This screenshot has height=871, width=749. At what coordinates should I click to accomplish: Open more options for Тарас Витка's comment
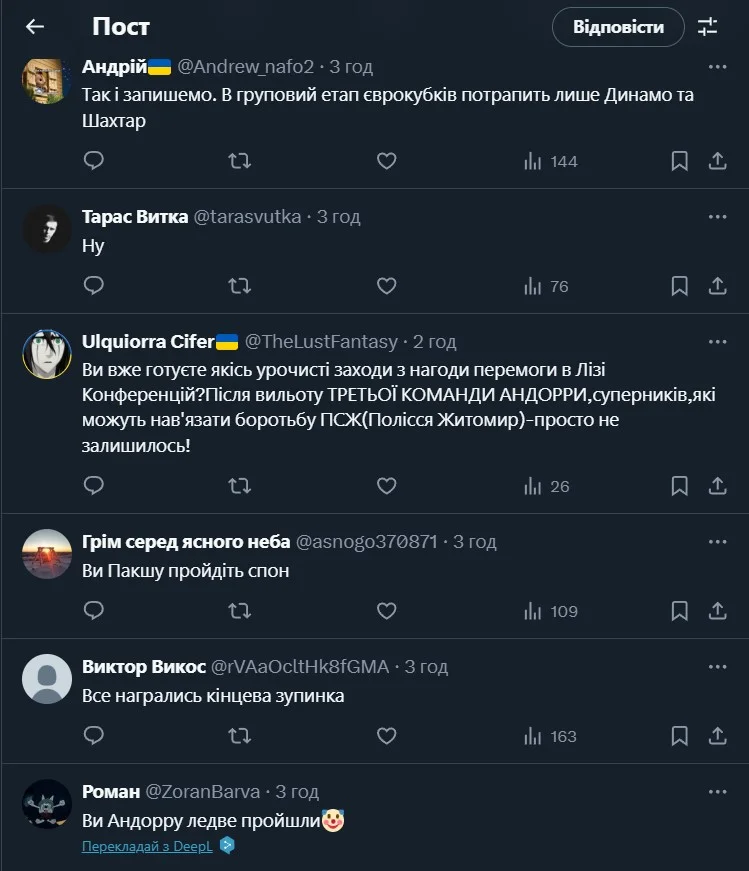point(717,217)
